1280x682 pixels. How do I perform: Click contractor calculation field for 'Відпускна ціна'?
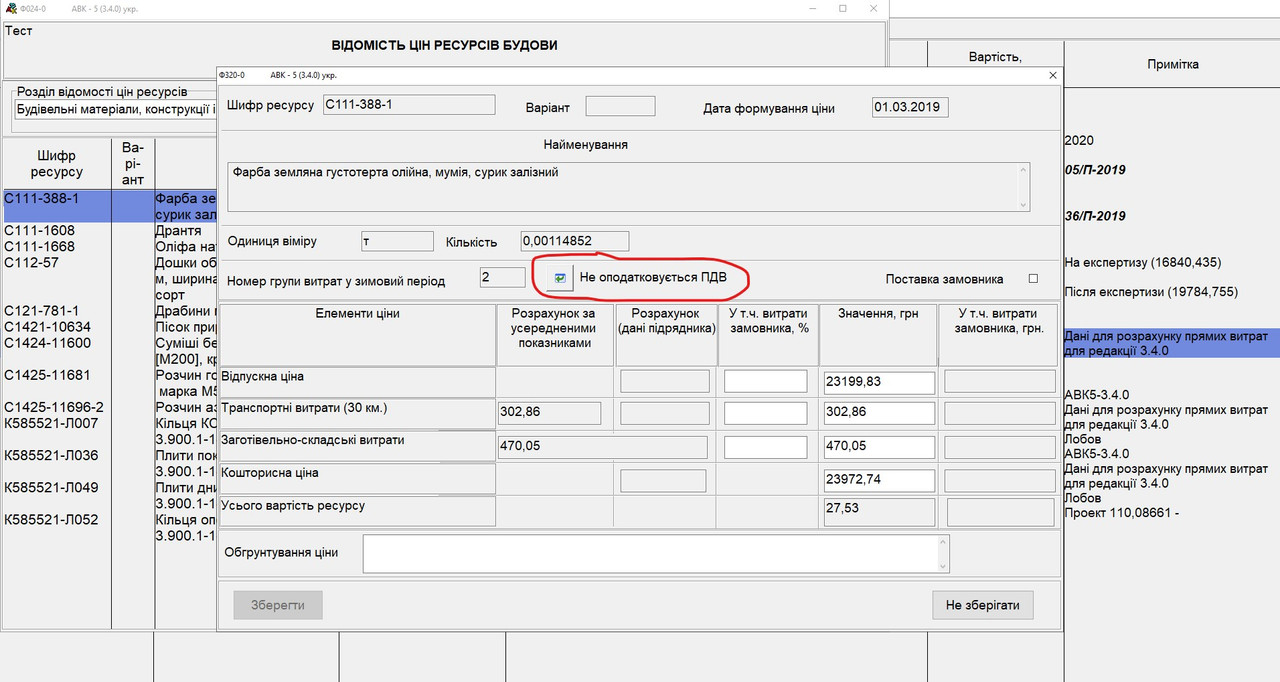point(665,381)
